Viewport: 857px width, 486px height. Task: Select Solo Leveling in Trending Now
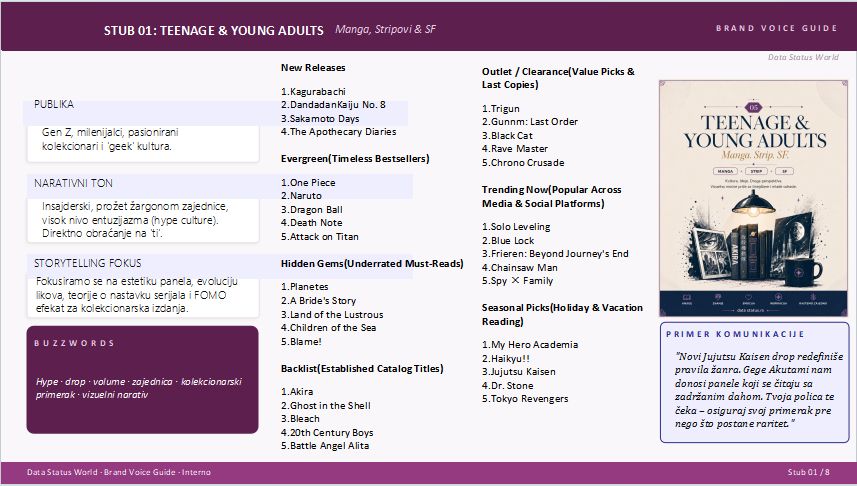tap(516, 226)
